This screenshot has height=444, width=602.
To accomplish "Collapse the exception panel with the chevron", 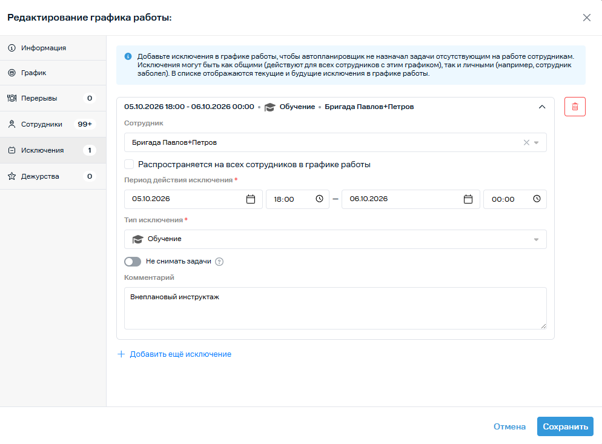I will click(x=542, y=107).
